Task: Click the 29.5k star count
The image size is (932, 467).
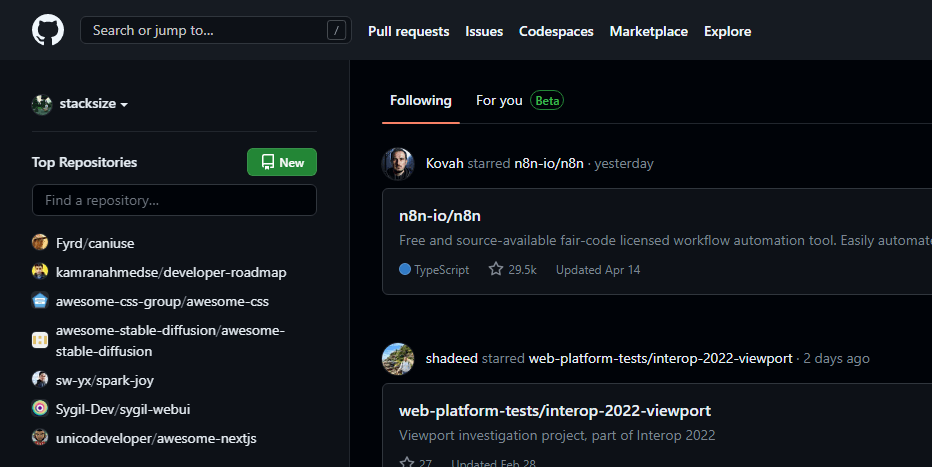Action: [x=522, y=270]
